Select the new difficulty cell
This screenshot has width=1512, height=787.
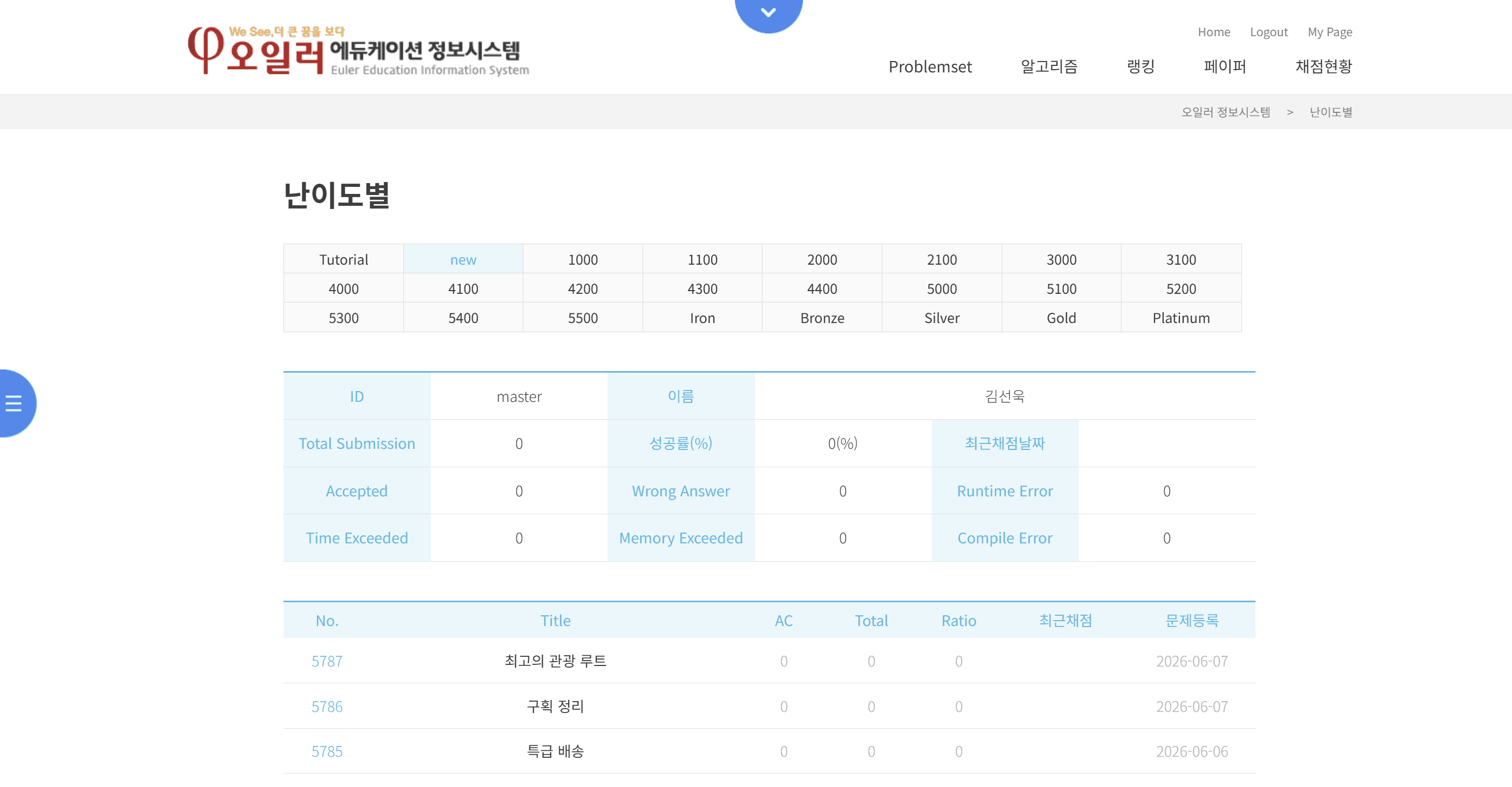click(463, 259)
